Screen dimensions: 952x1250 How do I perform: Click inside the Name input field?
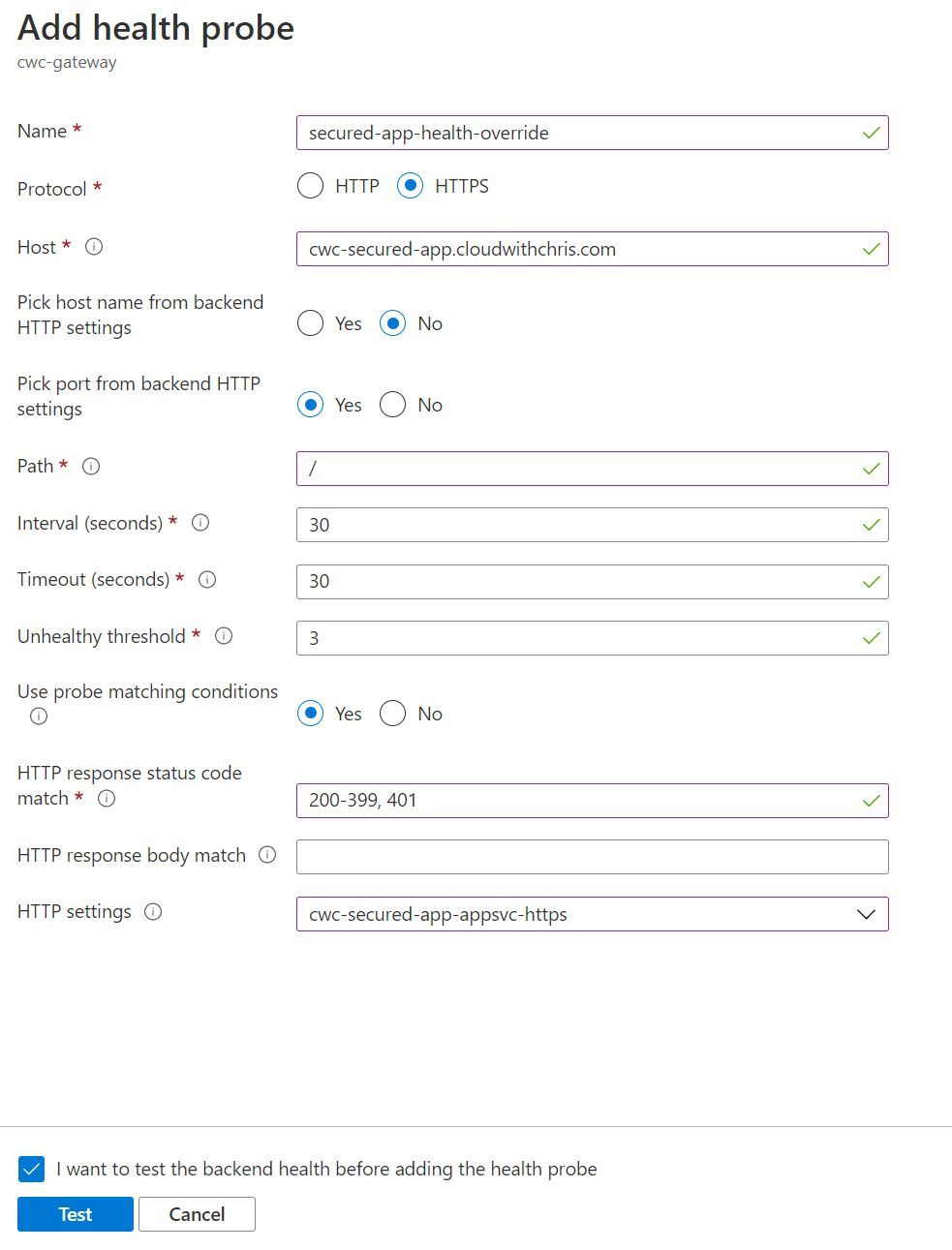581,133
